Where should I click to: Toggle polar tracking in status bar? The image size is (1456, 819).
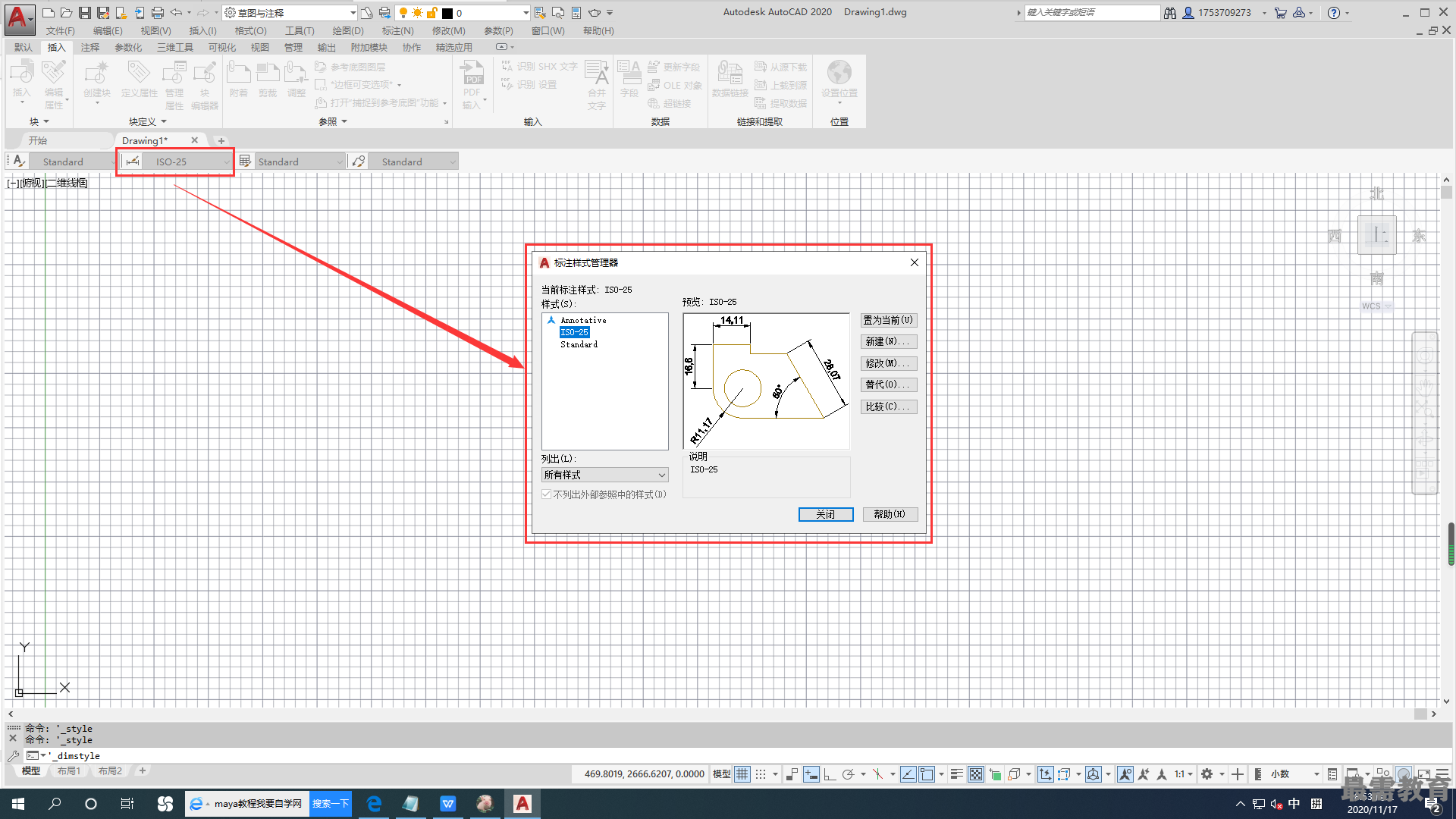848,774
